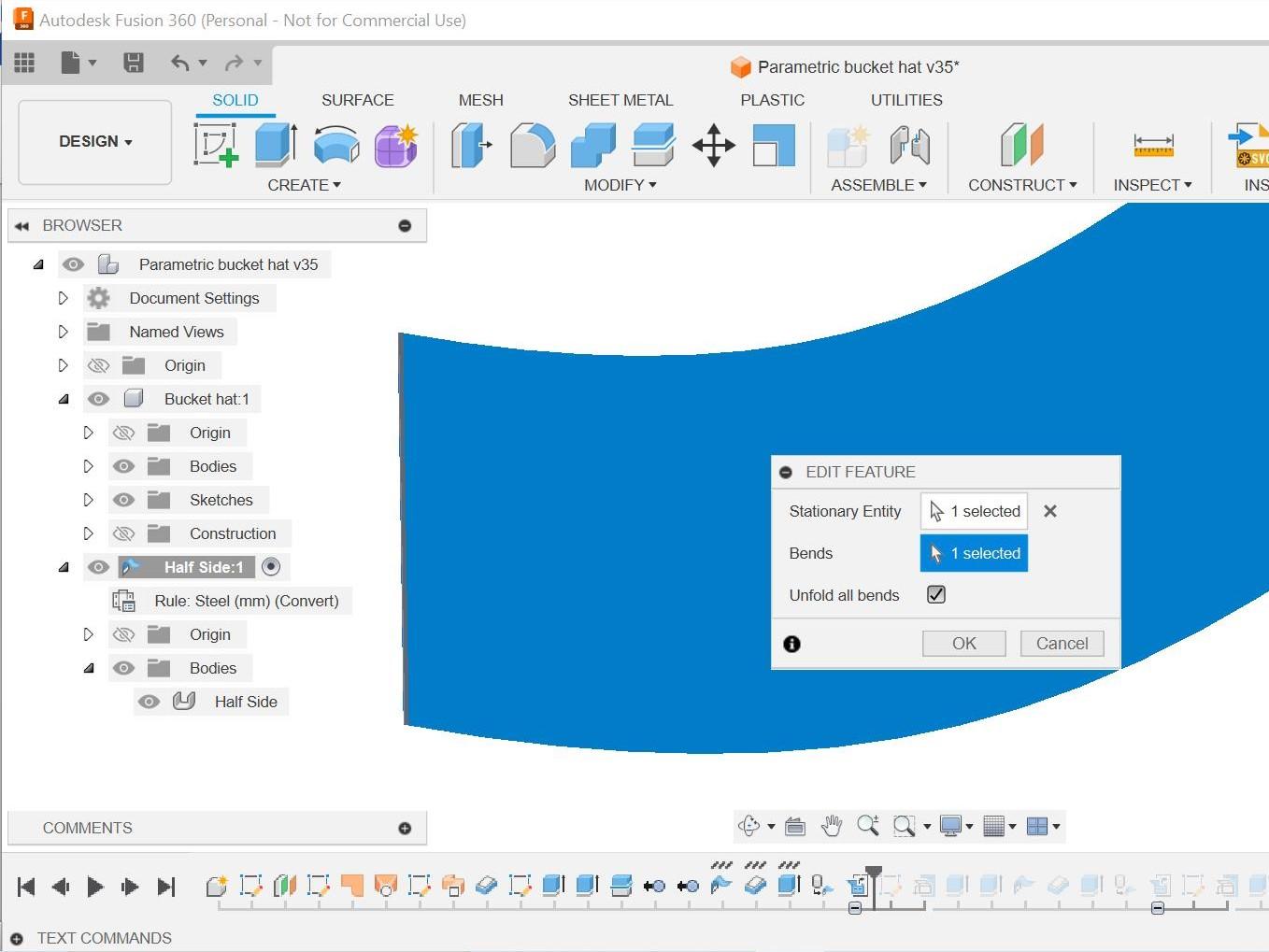Hide the Half Side:1 component
The image size is (1269, 952).
pos(98,567)
